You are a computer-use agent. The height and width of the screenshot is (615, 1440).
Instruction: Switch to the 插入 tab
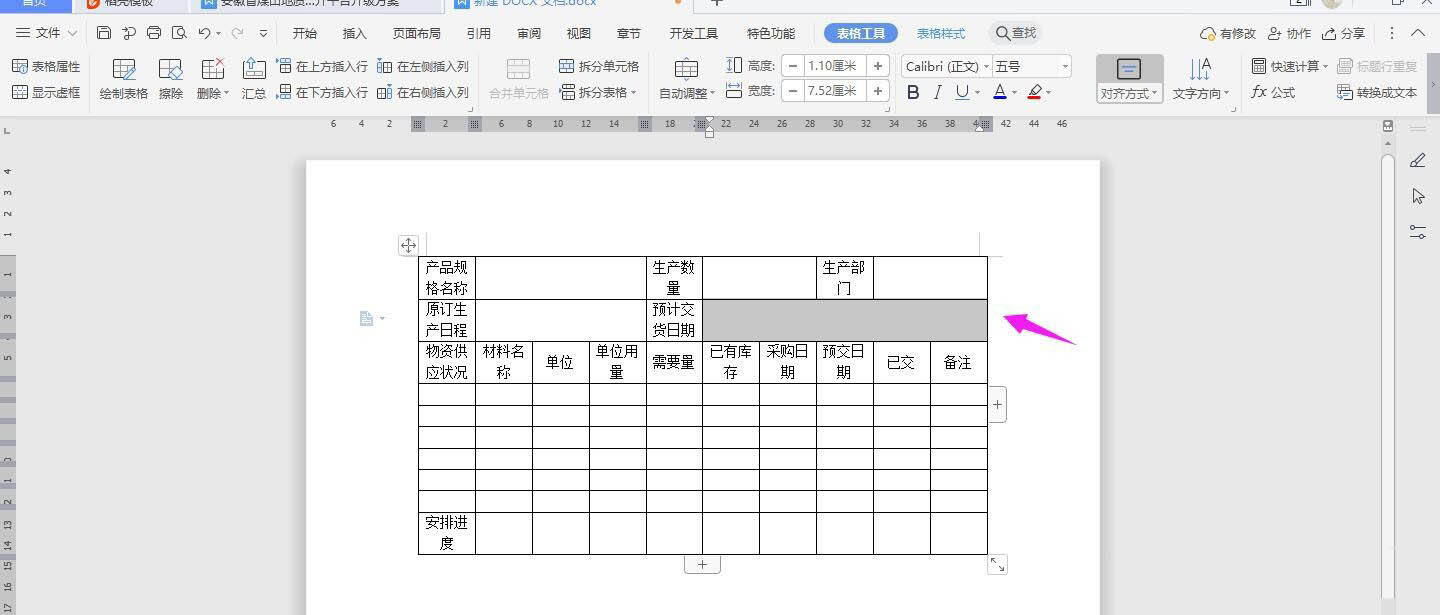(355, 33)
